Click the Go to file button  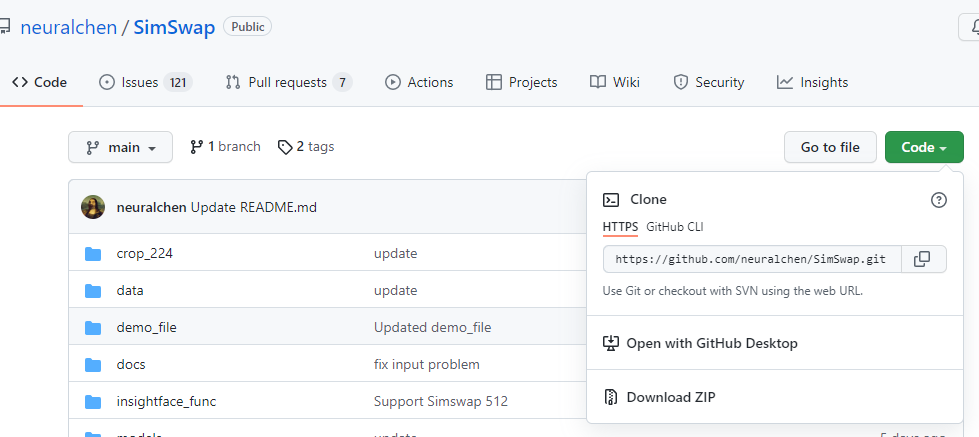(830, 147)
